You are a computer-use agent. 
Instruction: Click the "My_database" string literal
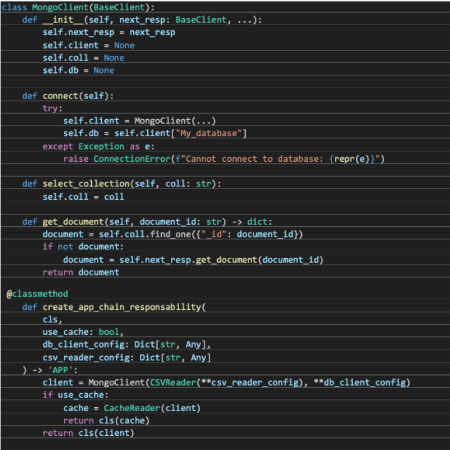pos(209,133)
